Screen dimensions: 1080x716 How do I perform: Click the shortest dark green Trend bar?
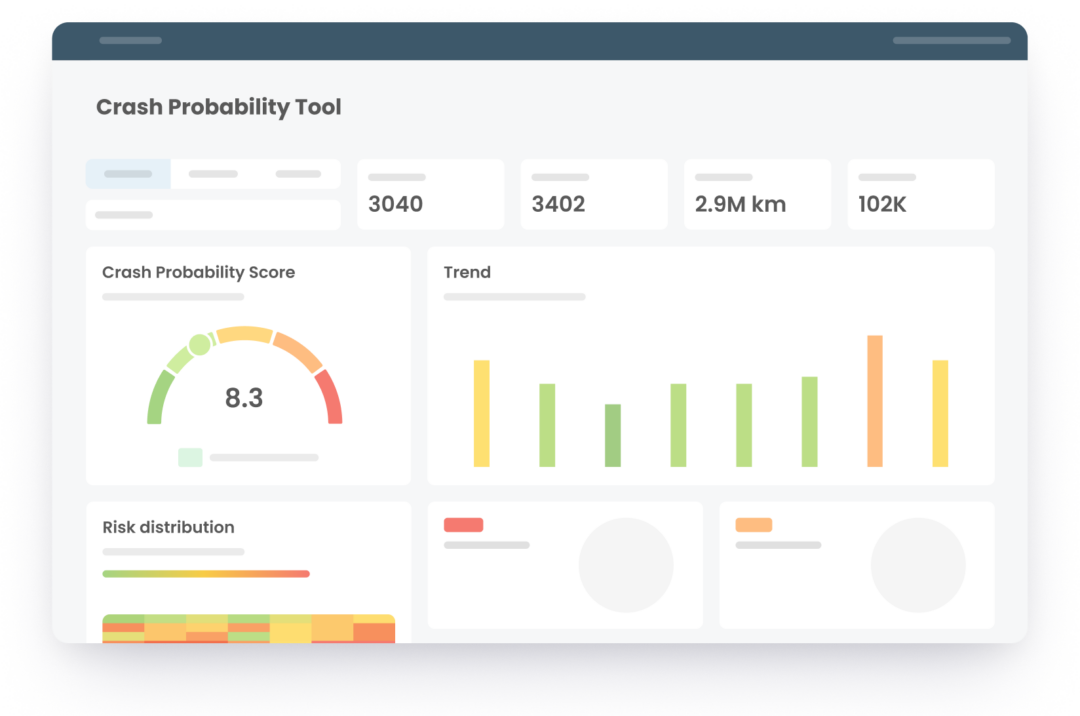pos(613,435)
